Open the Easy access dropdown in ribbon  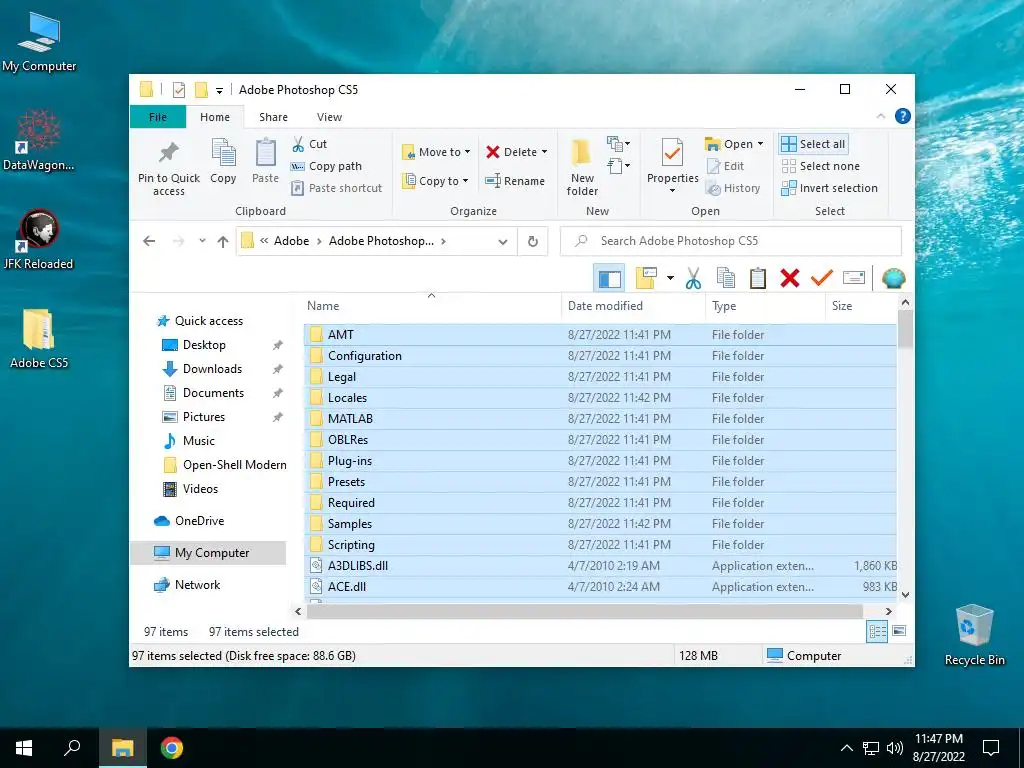coord(618,166)
